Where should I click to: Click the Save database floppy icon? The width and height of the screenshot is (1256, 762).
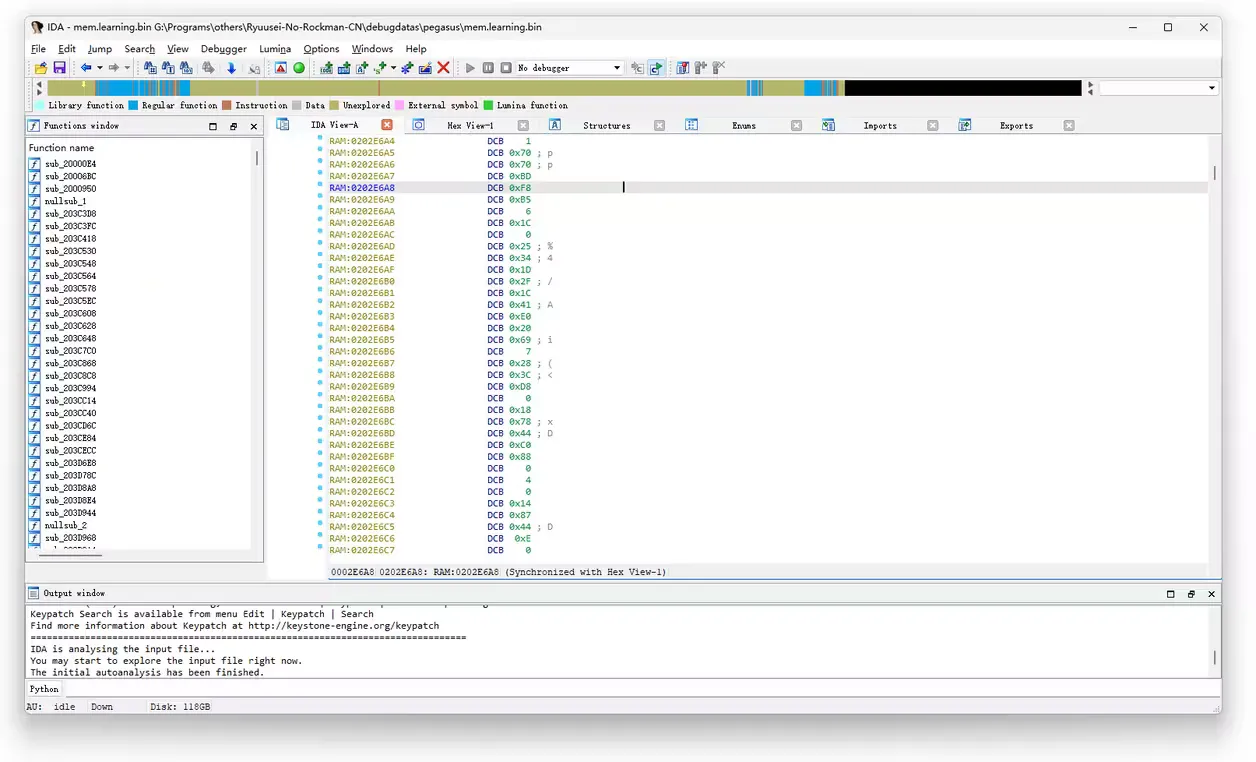click(x=59, y=68)
